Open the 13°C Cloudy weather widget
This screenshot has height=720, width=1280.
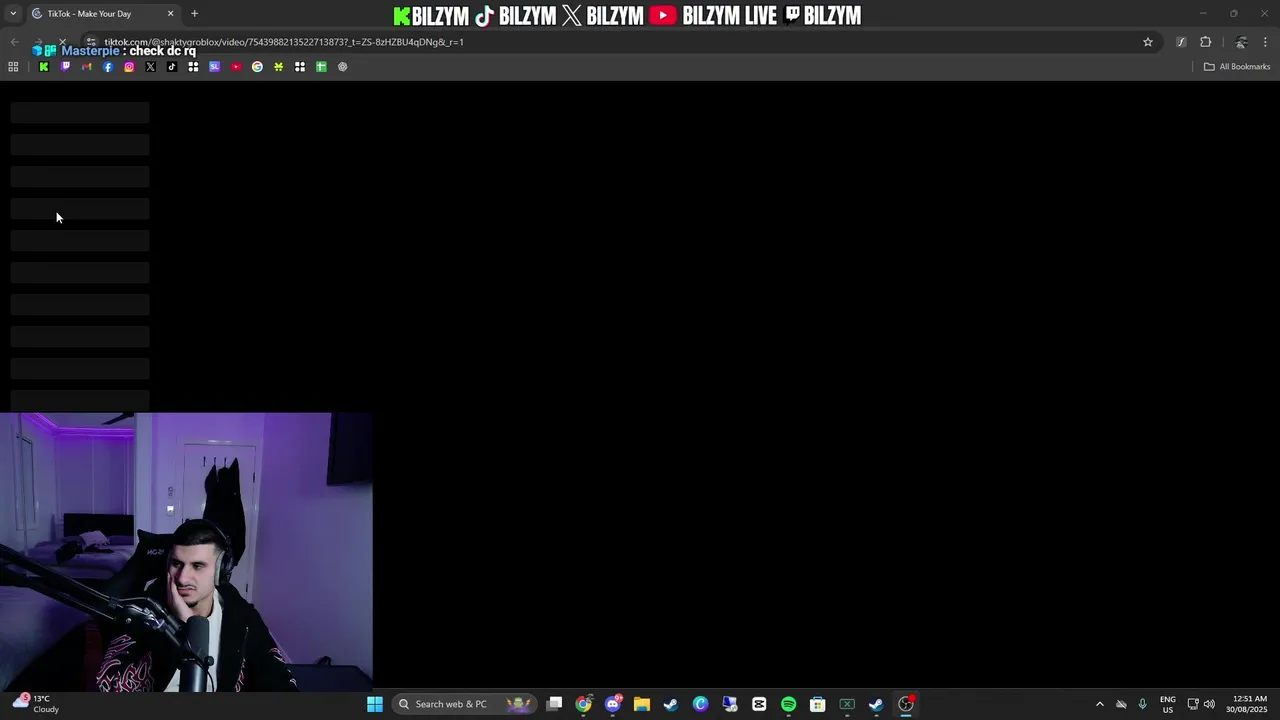click(x=36, y=704)
